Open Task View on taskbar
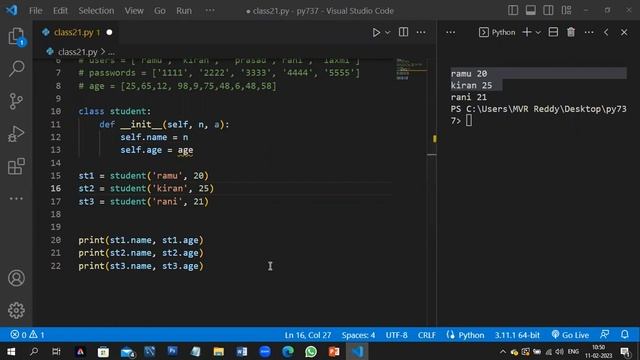The width and height of the screenshot is (640, 360). 56,351
